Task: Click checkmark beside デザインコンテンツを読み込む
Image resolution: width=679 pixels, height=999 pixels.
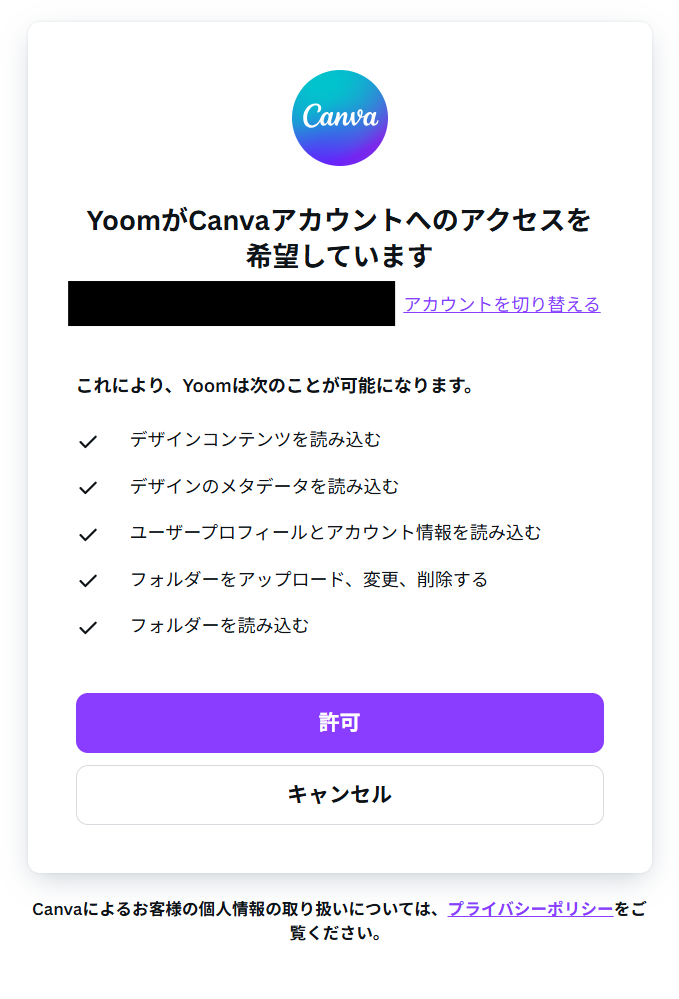Action: (x=88, y=441)
